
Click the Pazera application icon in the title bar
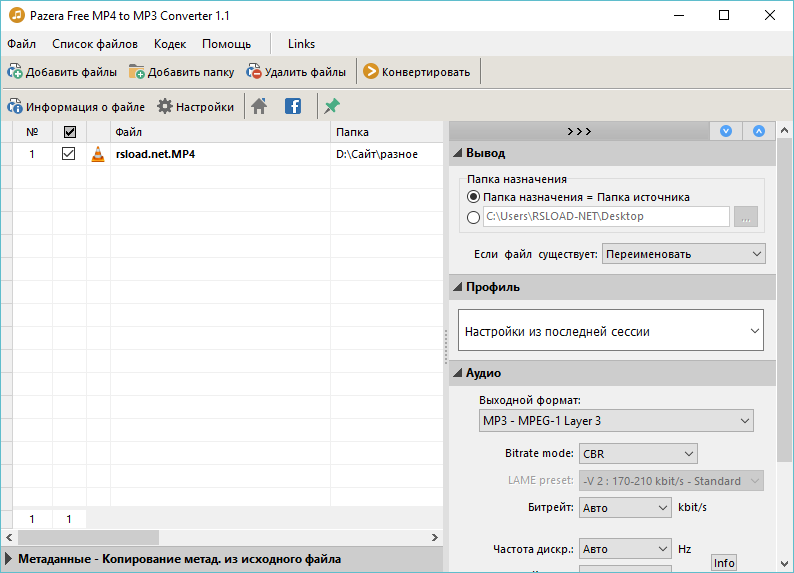click(x=17, y=15)
